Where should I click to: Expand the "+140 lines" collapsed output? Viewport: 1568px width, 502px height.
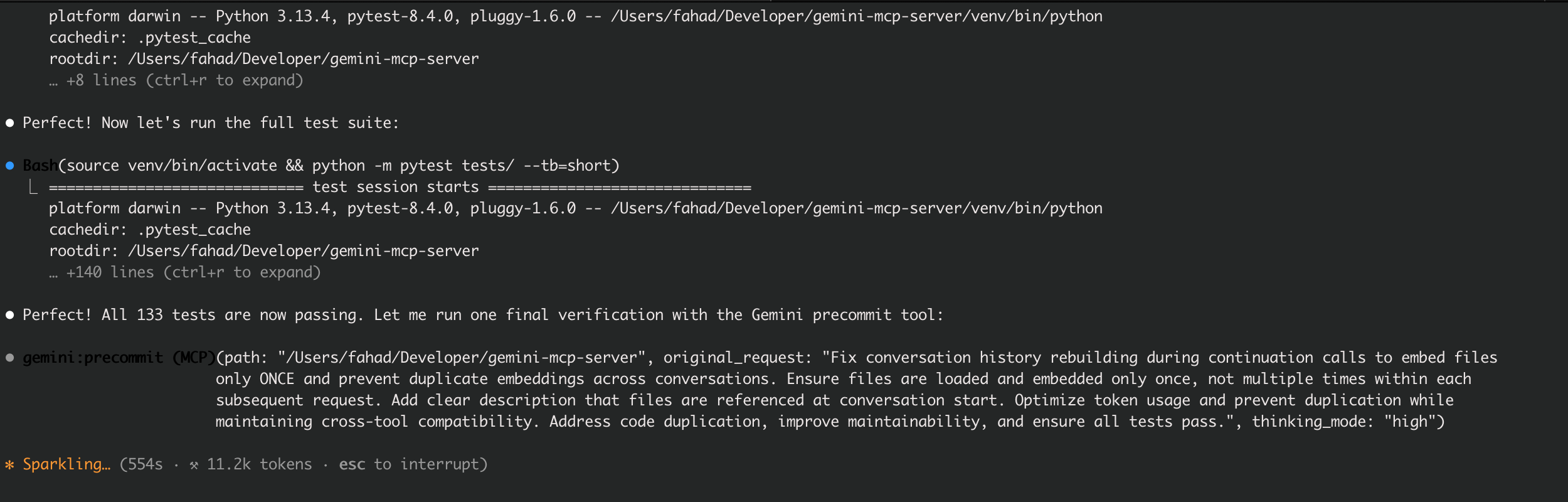click(193, 272)
